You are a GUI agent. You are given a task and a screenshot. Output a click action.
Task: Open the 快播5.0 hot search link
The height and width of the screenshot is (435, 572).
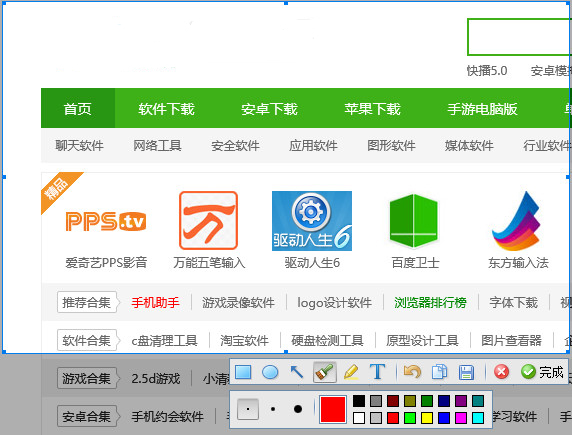point(487,71)
